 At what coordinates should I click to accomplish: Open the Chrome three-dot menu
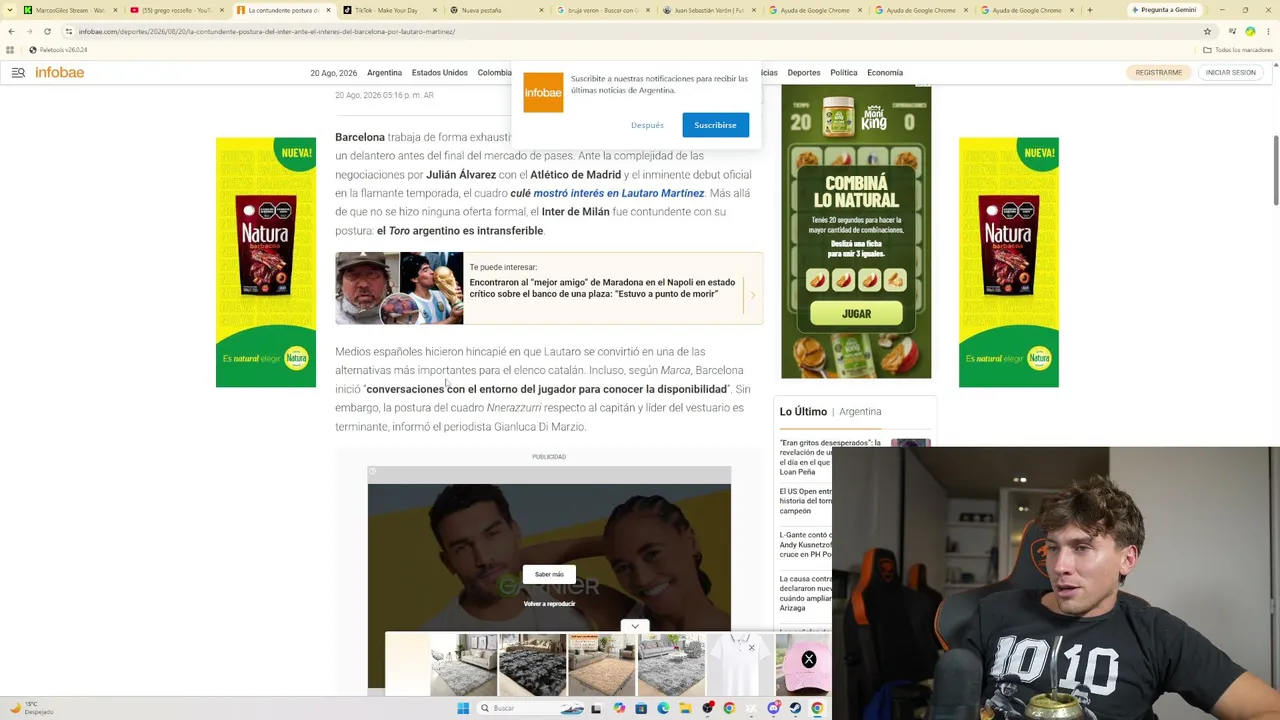click(1268, 31)
